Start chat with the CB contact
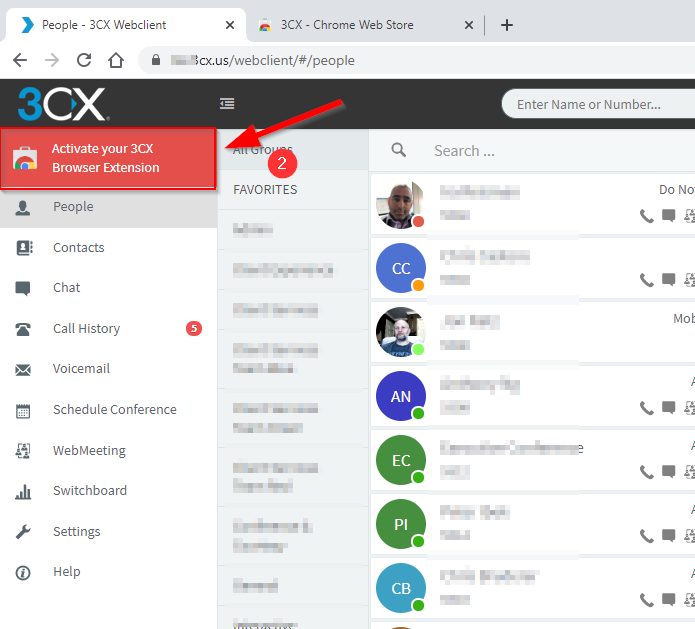695x629 pixels. point(668,600)
